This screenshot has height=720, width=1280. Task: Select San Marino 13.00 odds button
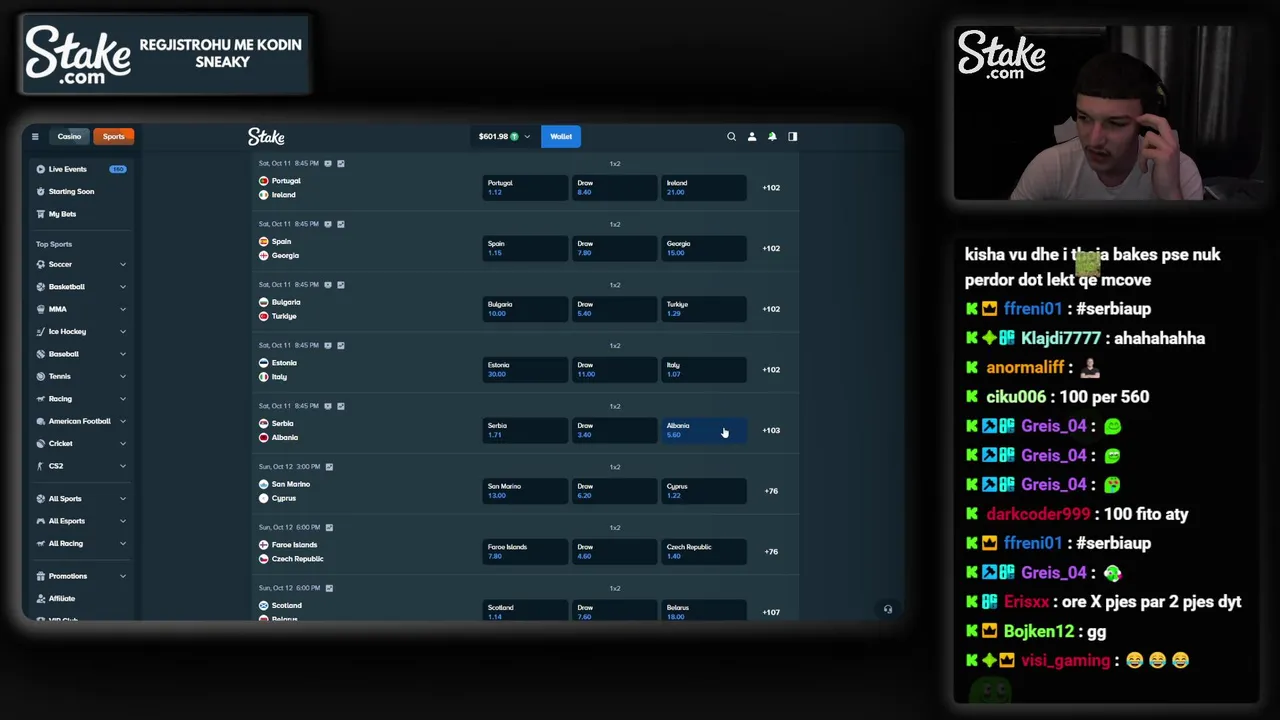[x=525, y=491]
